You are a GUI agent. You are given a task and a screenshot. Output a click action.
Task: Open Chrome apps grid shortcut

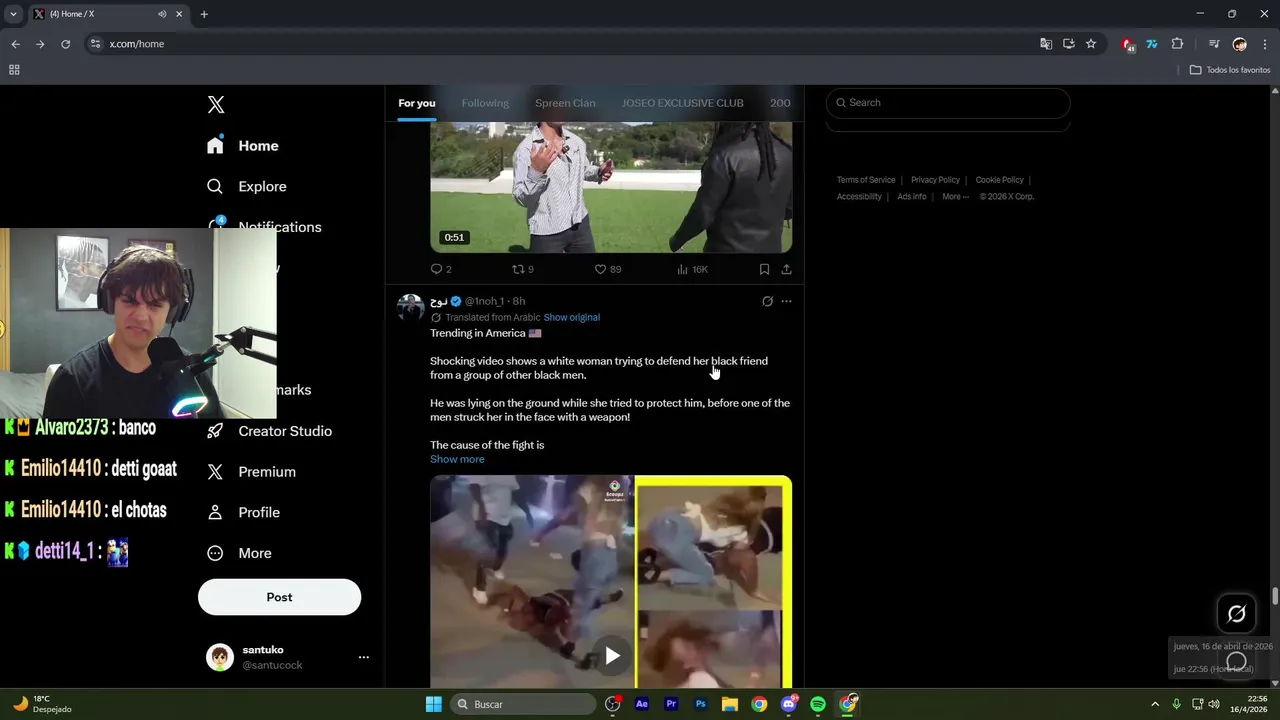(14, 70)
